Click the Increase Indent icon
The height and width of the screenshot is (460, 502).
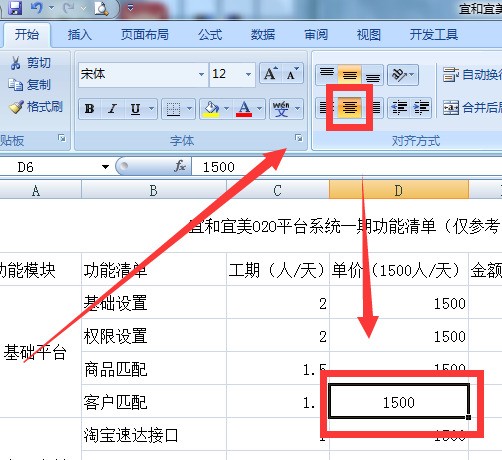click(421, 107)
